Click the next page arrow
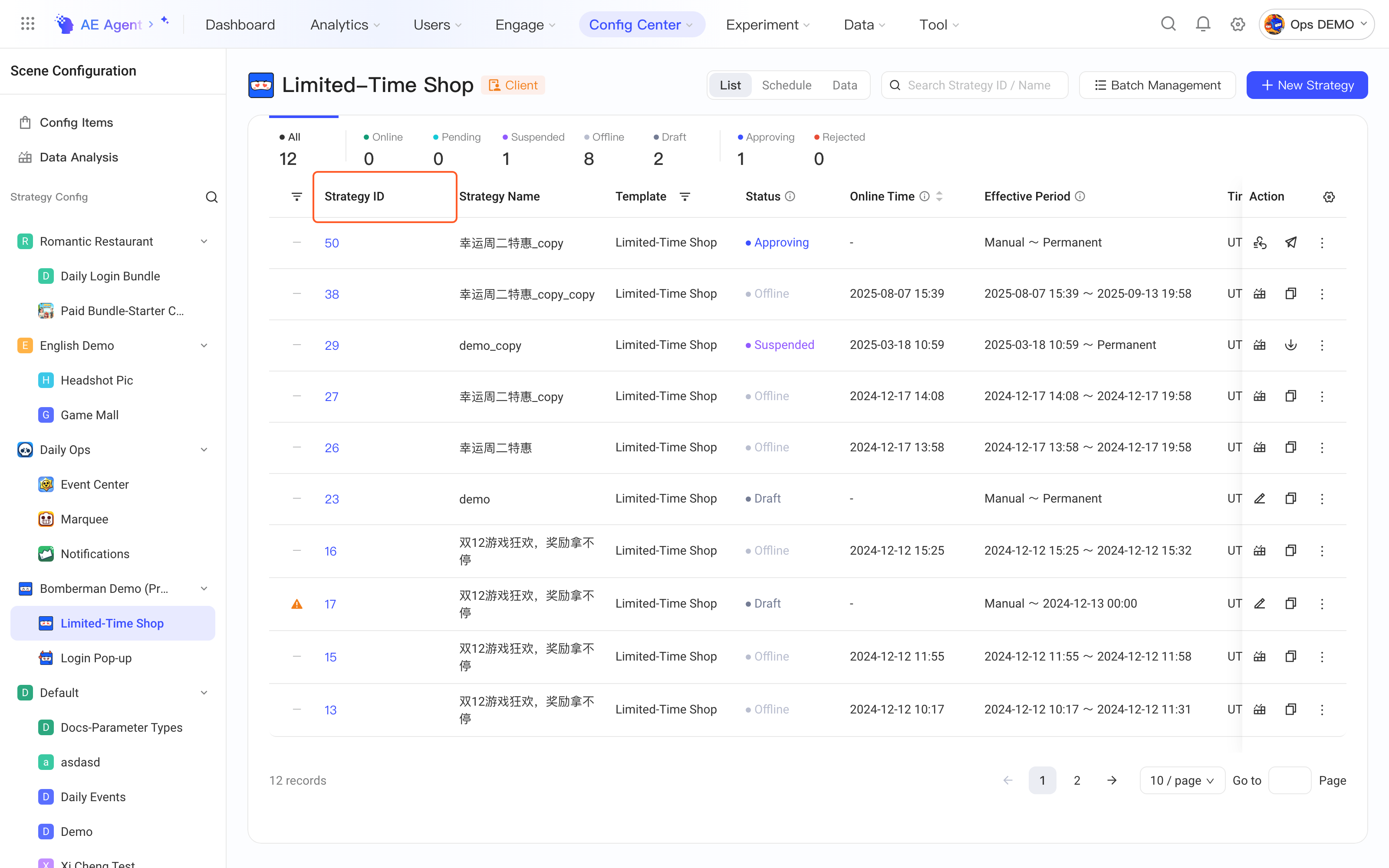Image resolution: width=1389 pixels, height=868 pixels. coord(1112,780)
